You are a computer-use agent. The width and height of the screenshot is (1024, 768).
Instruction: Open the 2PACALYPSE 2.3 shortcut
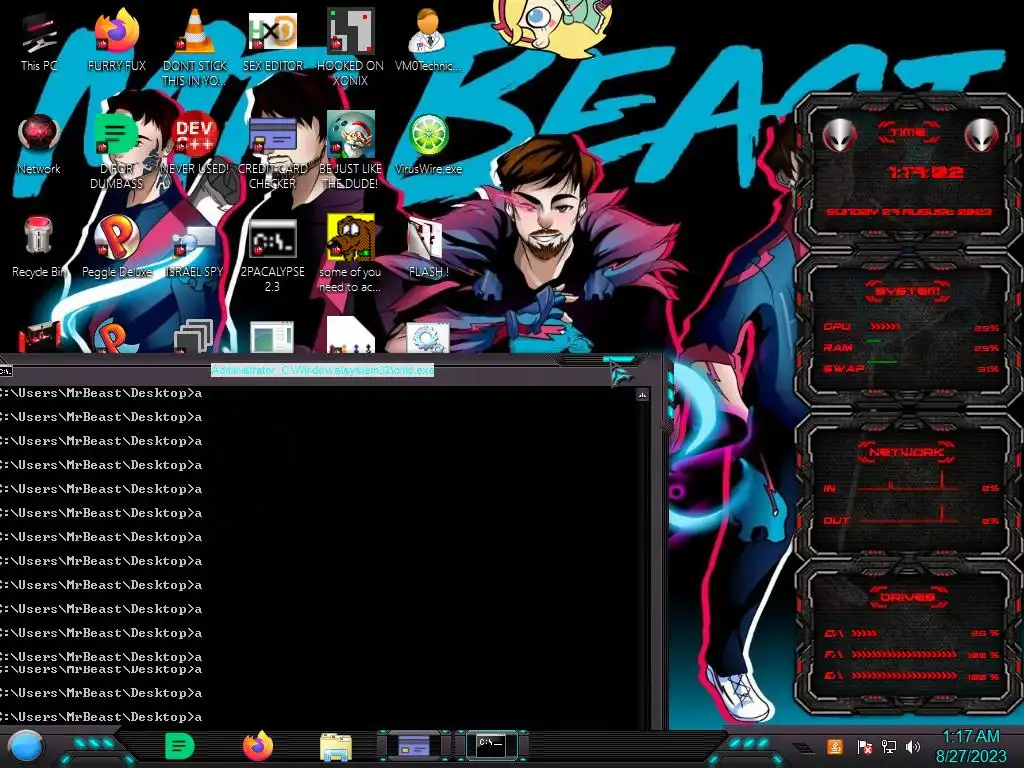point(272,255)
